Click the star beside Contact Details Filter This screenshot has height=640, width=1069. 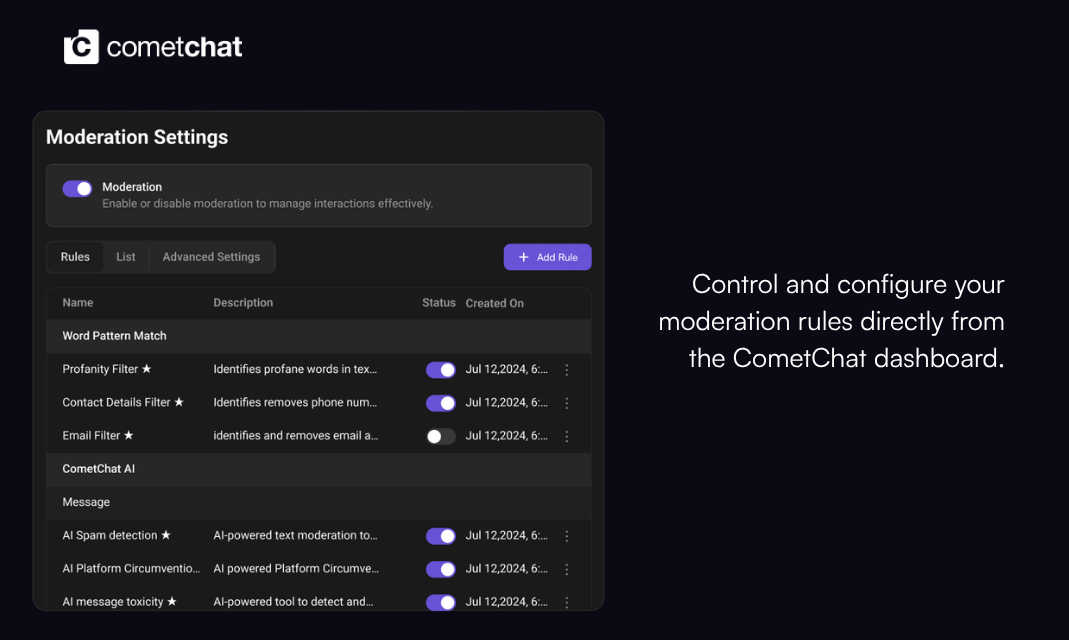[179, 402]
